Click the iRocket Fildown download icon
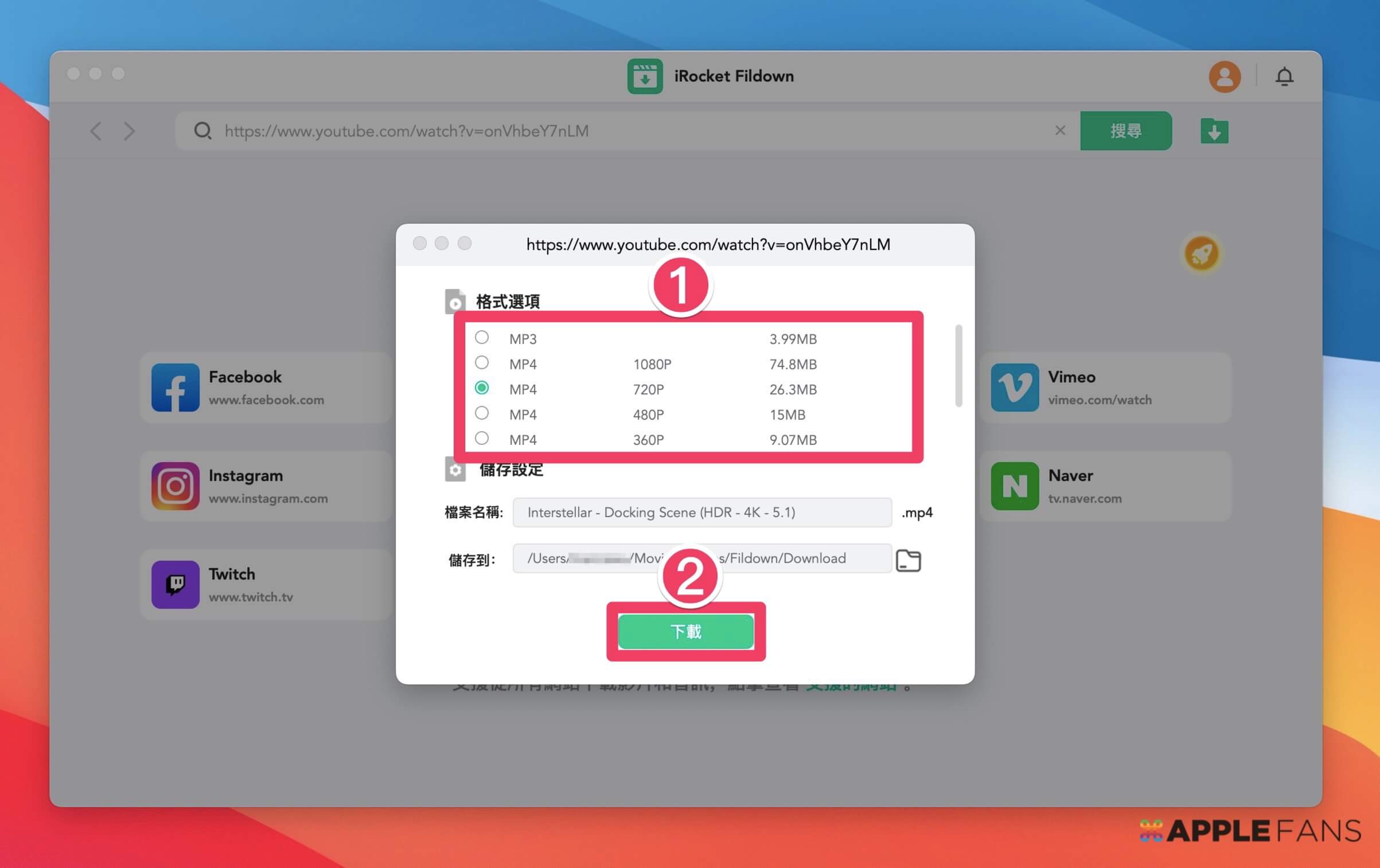This screenshot has width=1380, height=868. [1213, 131]
